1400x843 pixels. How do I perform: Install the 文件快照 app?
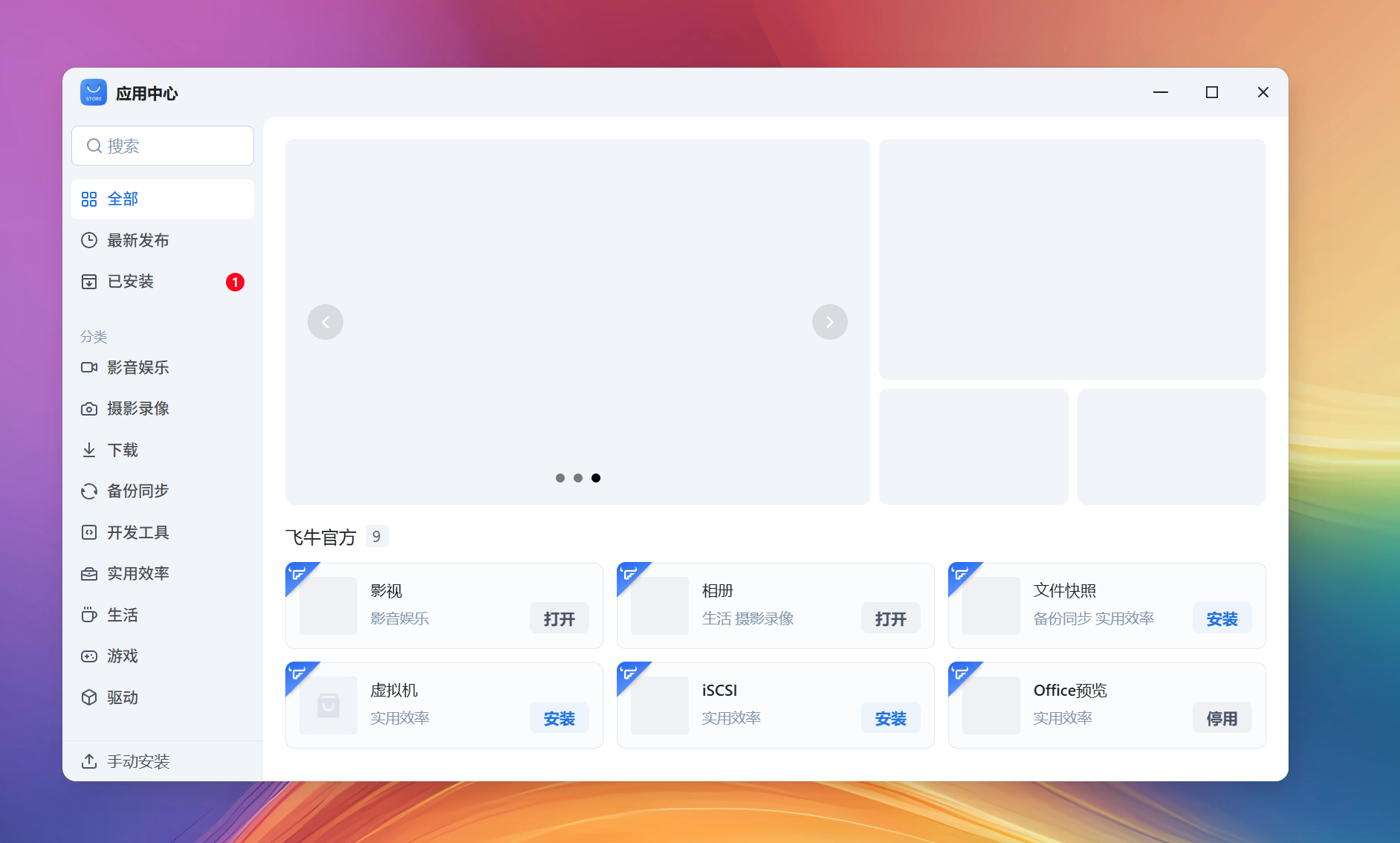pos(1222,618)
